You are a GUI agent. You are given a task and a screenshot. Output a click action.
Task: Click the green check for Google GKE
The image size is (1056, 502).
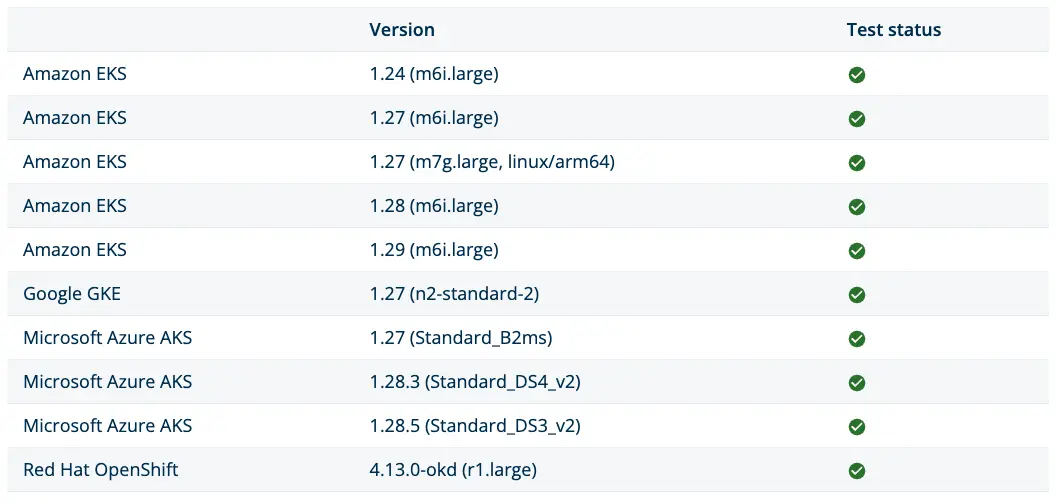857,295
